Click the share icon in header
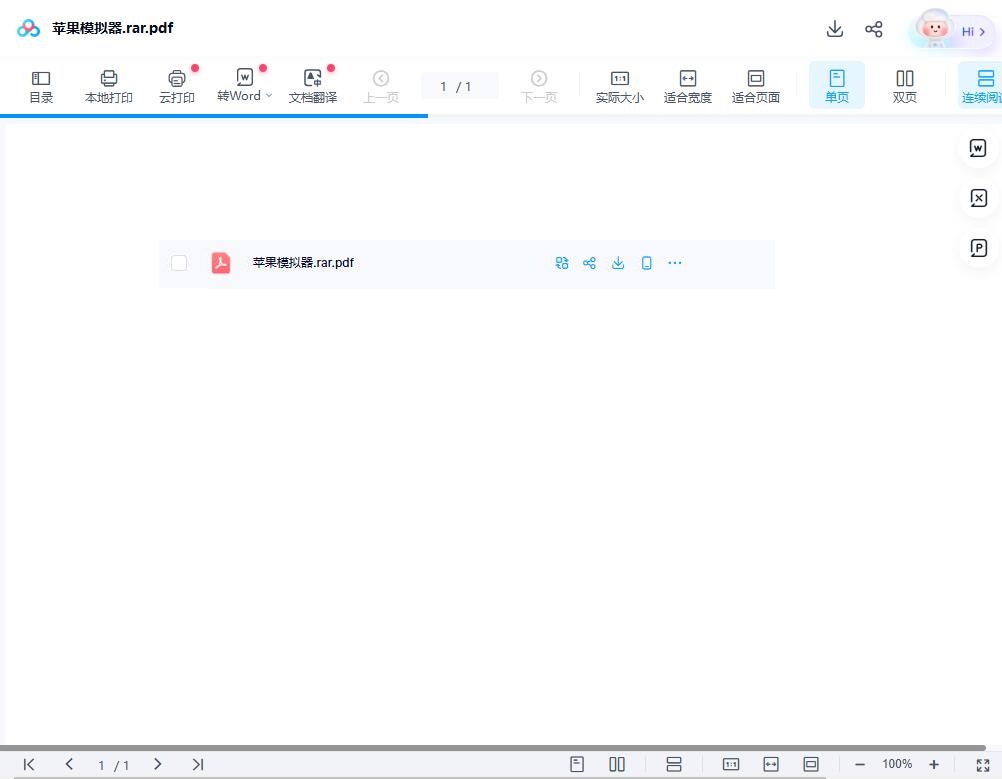Image resolution: width=1002 pixels, height=779 pixels. pyautogui.click(x=874, y=29)
